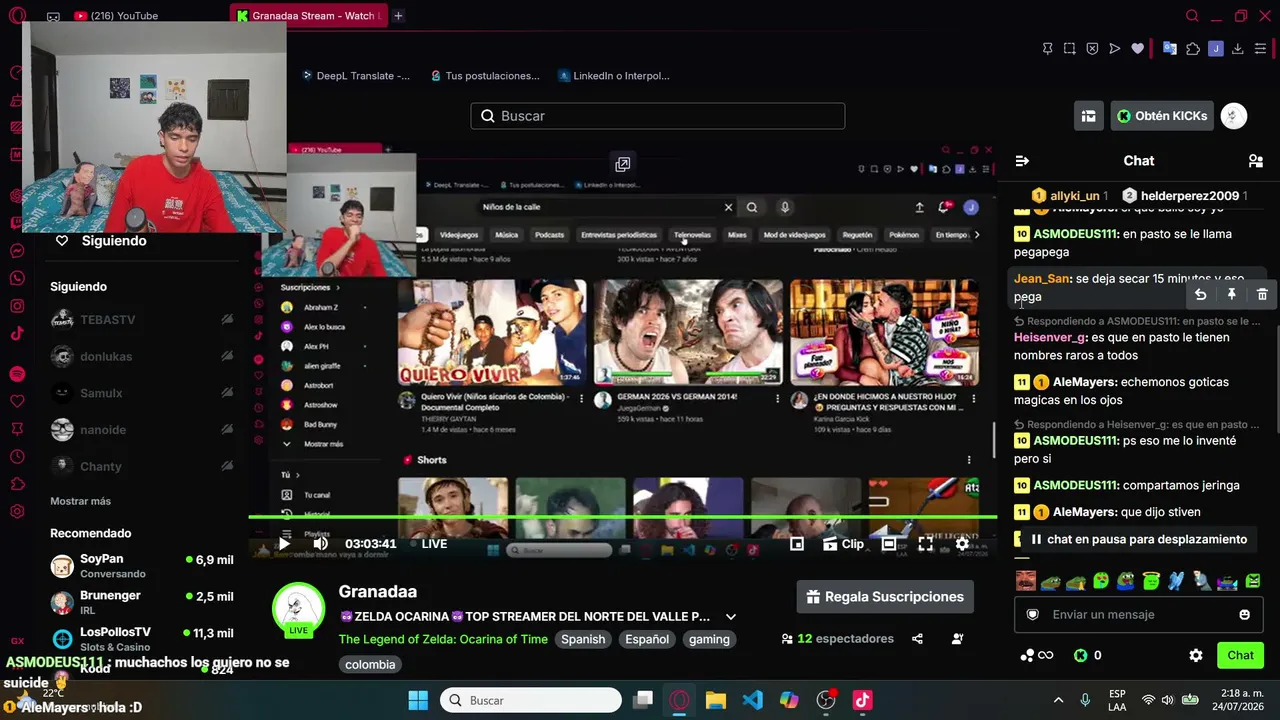Open the Kick profile avatar menu

coord(1234,116)
